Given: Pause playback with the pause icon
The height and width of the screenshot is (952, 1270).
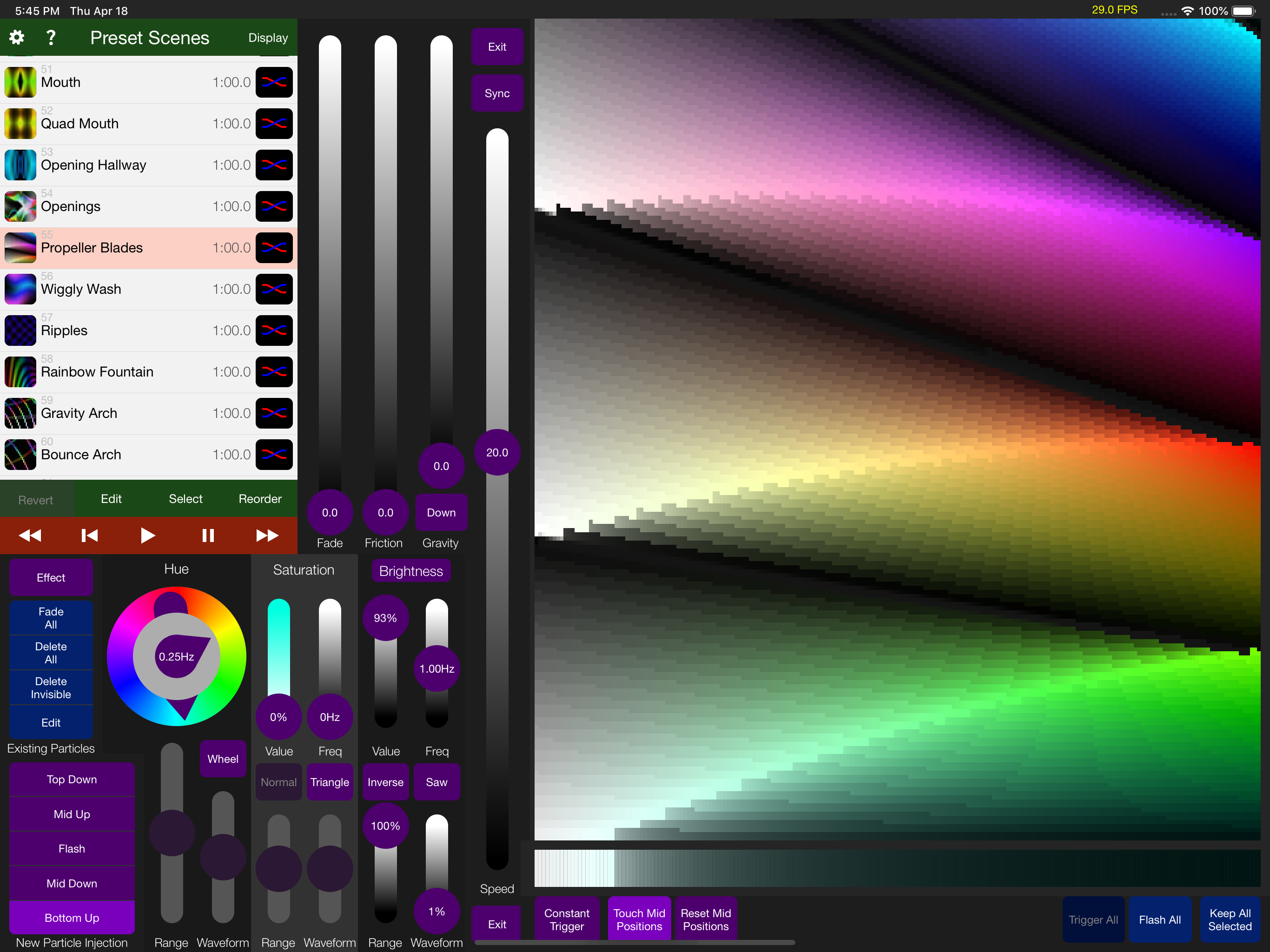Looking at the screenshot, I should click(x=208, y=535).
